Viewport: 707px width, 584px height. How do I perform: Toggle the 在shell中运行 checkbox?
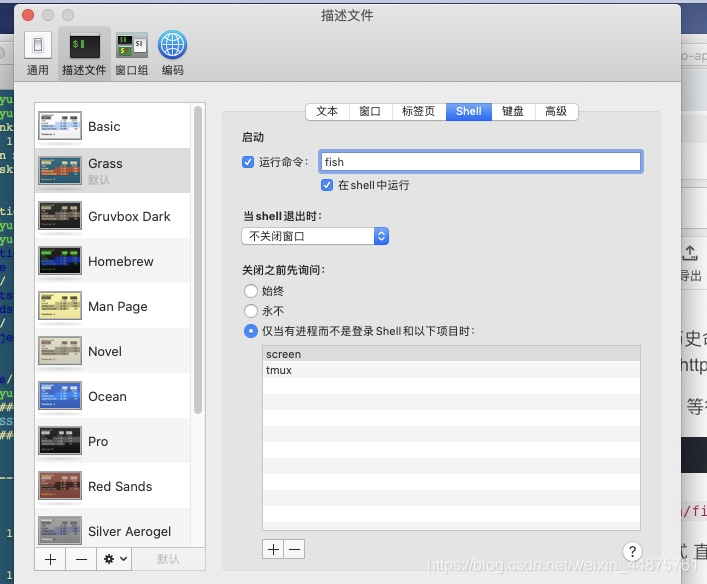click(327, 185)
